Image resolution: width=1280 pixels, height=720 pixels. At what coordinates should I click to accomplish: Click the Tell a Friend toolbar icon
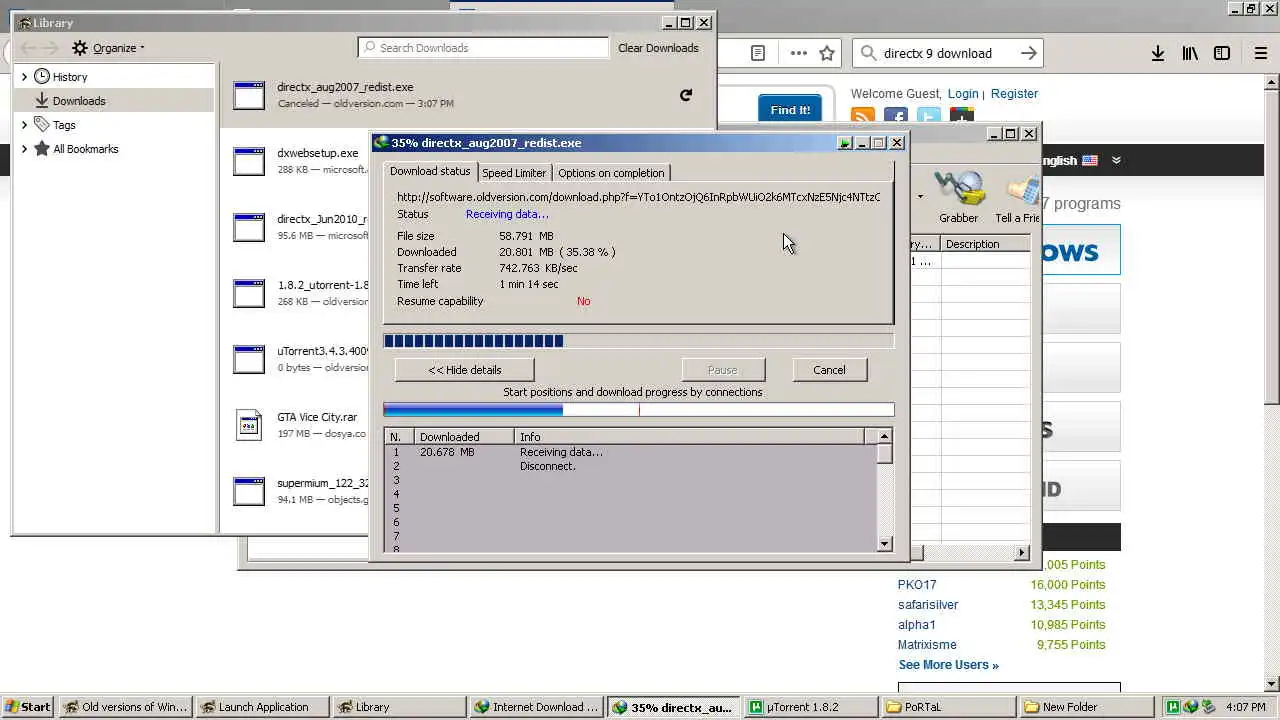tap(1016, 197)
